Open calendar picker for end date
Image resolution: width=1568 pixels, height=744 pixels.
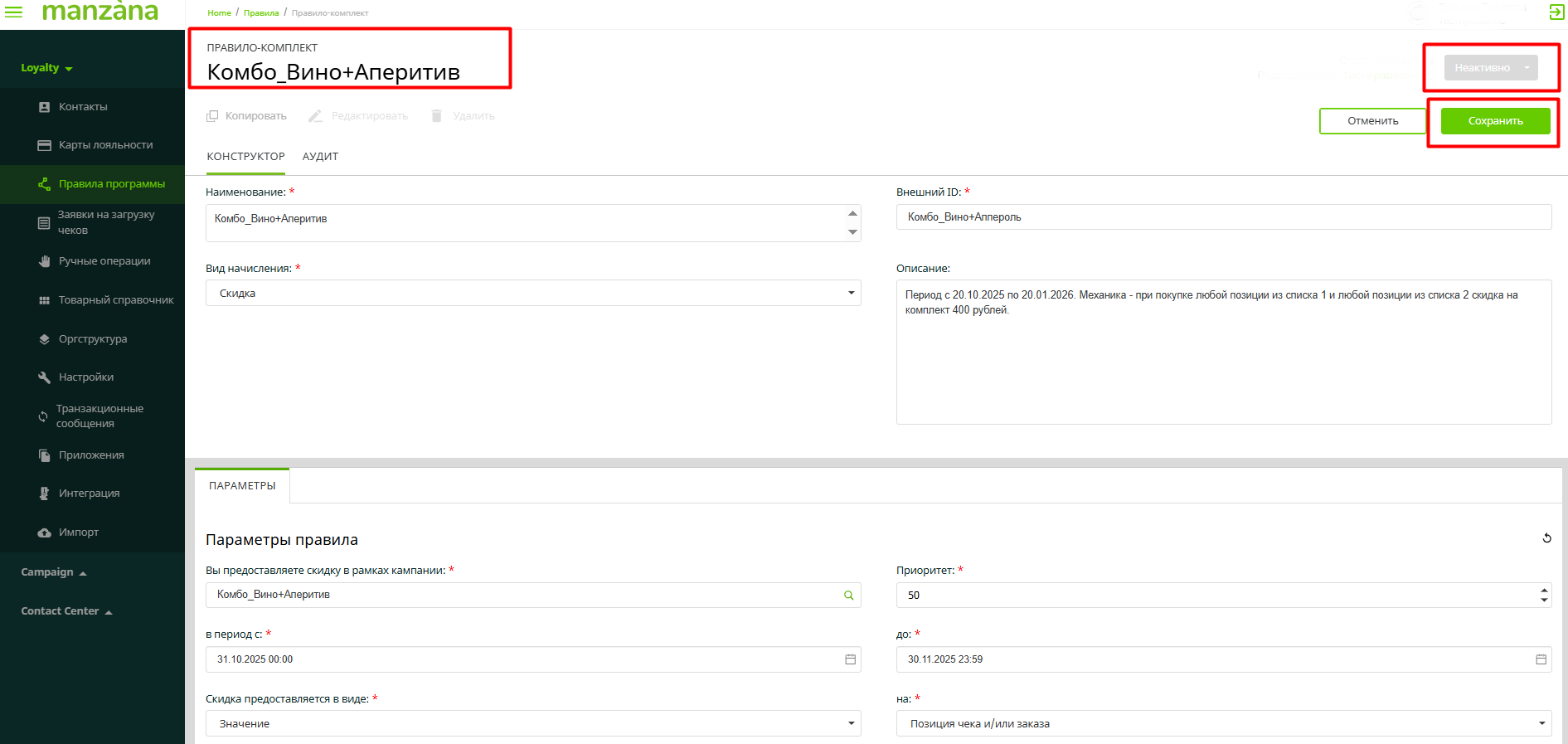(x=1541, y=659)
